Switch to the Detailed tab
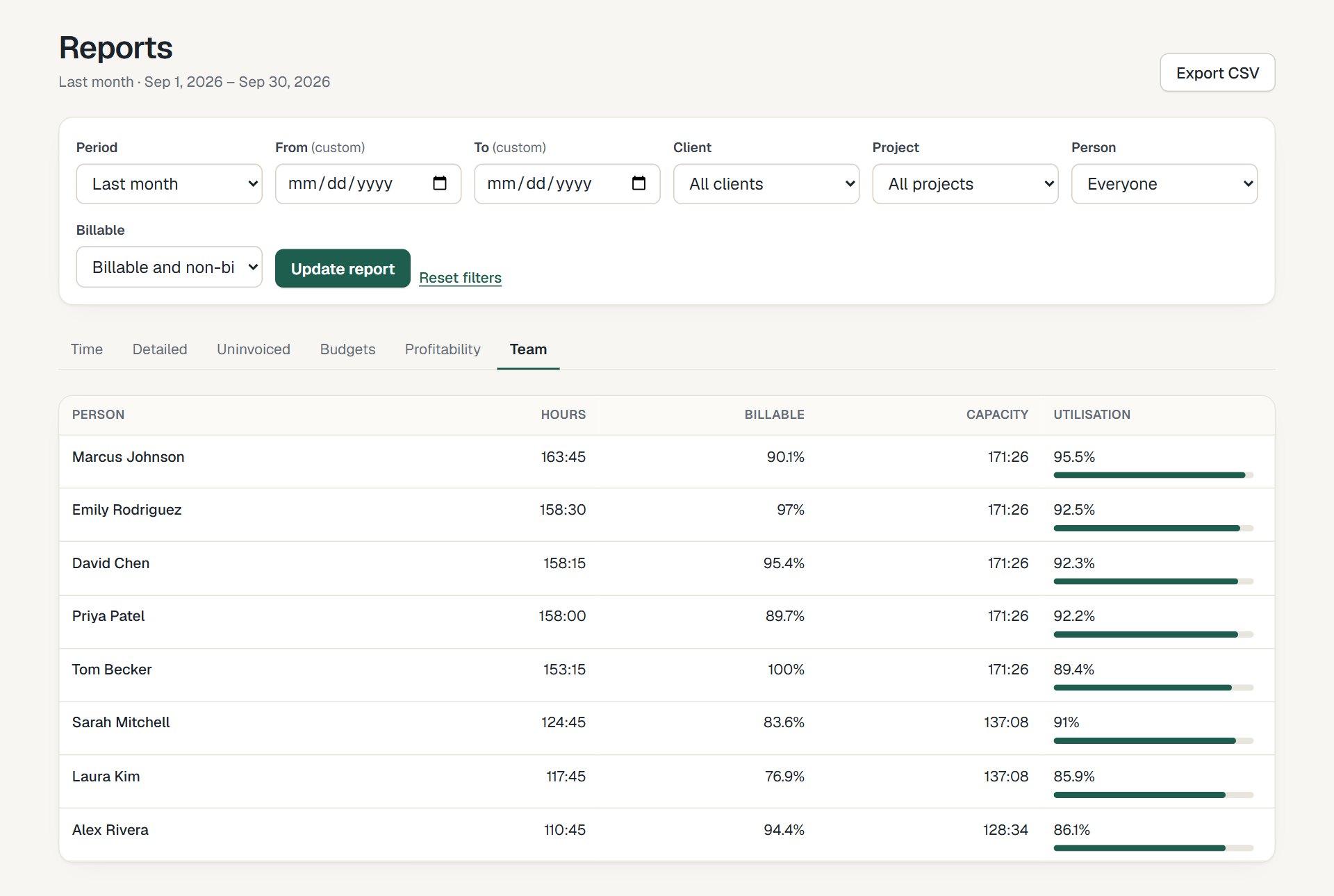 point(160,349)
